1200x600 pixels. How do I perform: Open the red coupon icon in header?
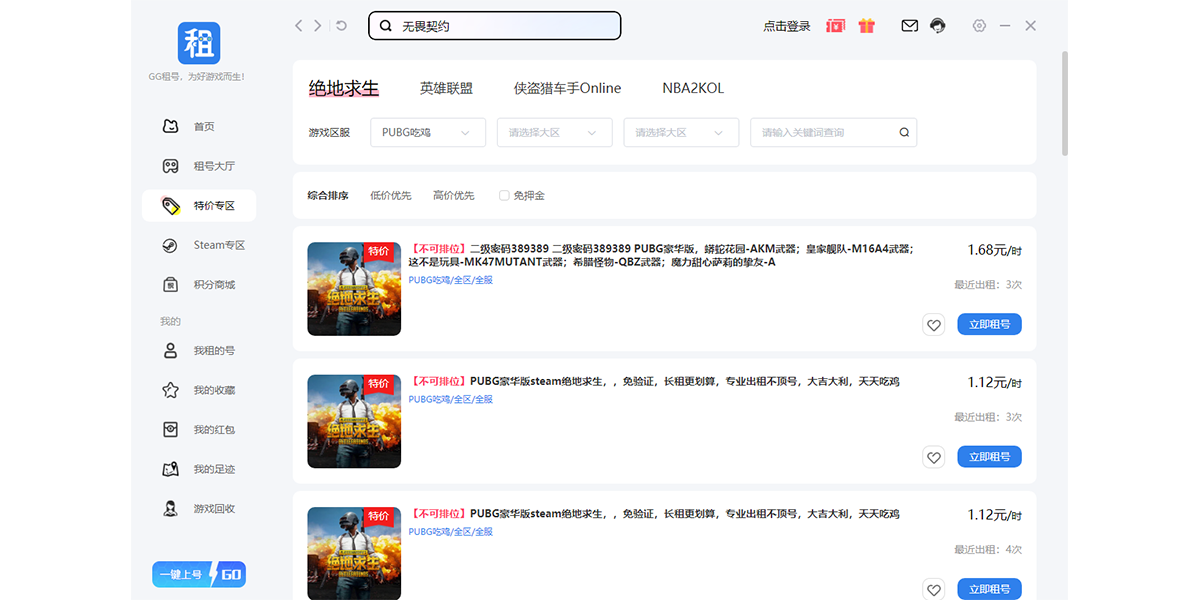coord(836,26)
